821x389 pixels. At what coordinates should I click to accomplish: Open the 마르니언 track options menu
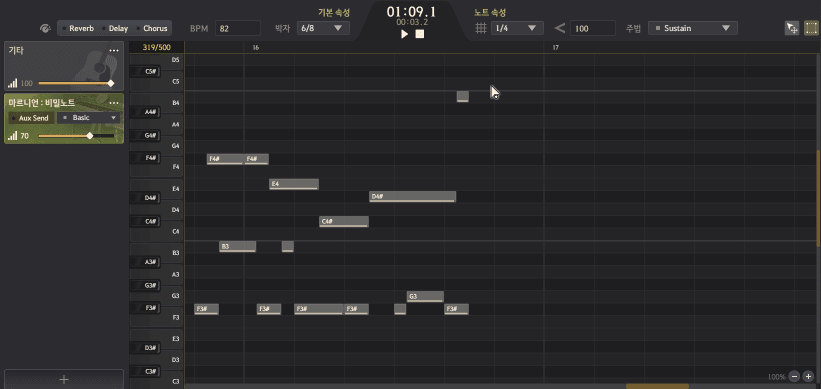click(x=114, y=102)
